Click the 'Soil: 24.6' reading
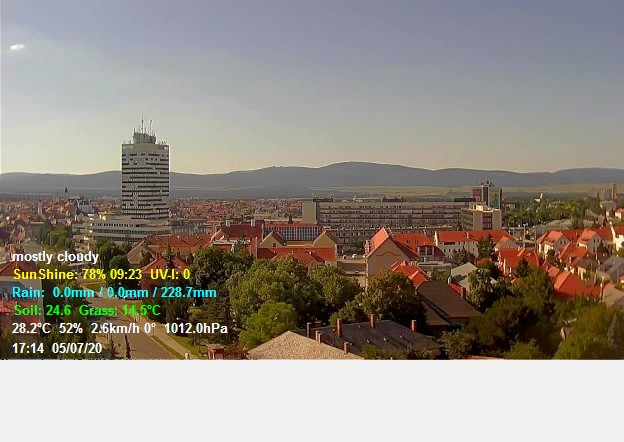The image size is (624, 442). pos(43,310)
